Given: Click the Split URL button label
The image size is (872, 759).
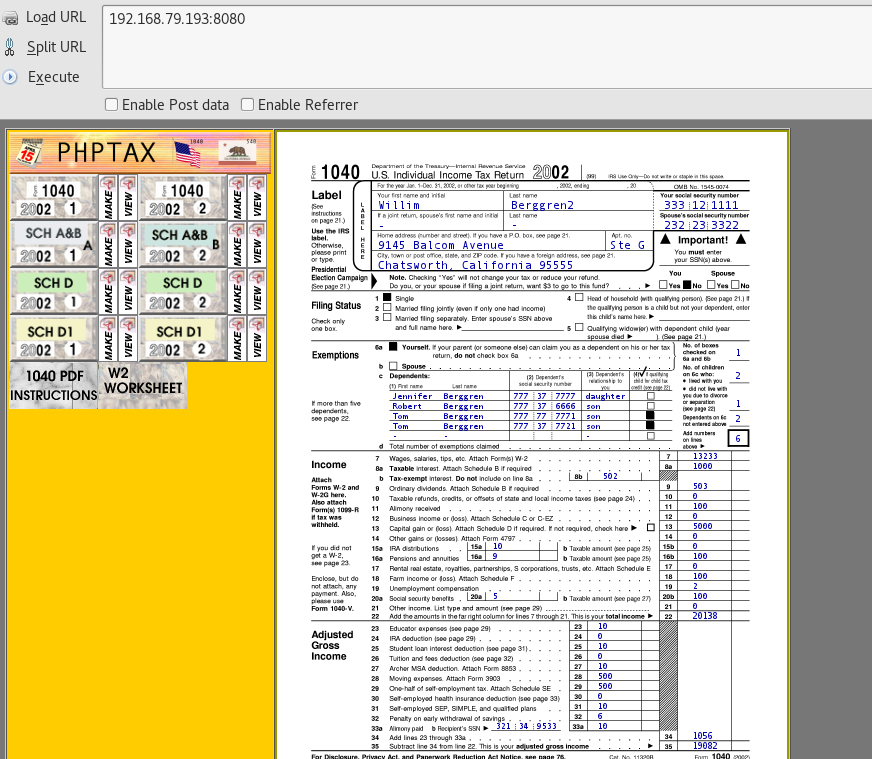Looking at the screenshot, I should (x=57, y=47).
